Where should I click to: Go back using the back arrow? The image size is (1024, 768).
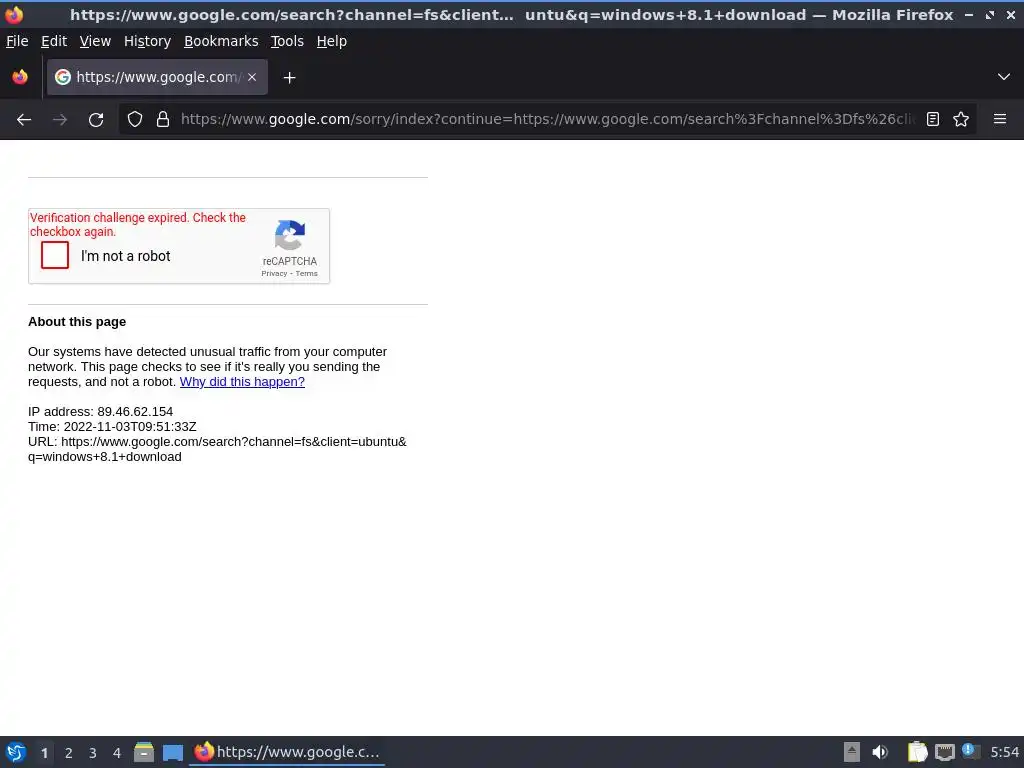coord(24,120)
